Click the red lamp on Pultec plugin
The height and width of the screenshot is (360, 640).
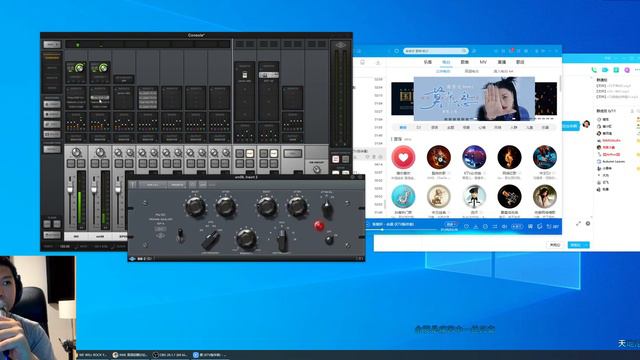pos(319,225)
